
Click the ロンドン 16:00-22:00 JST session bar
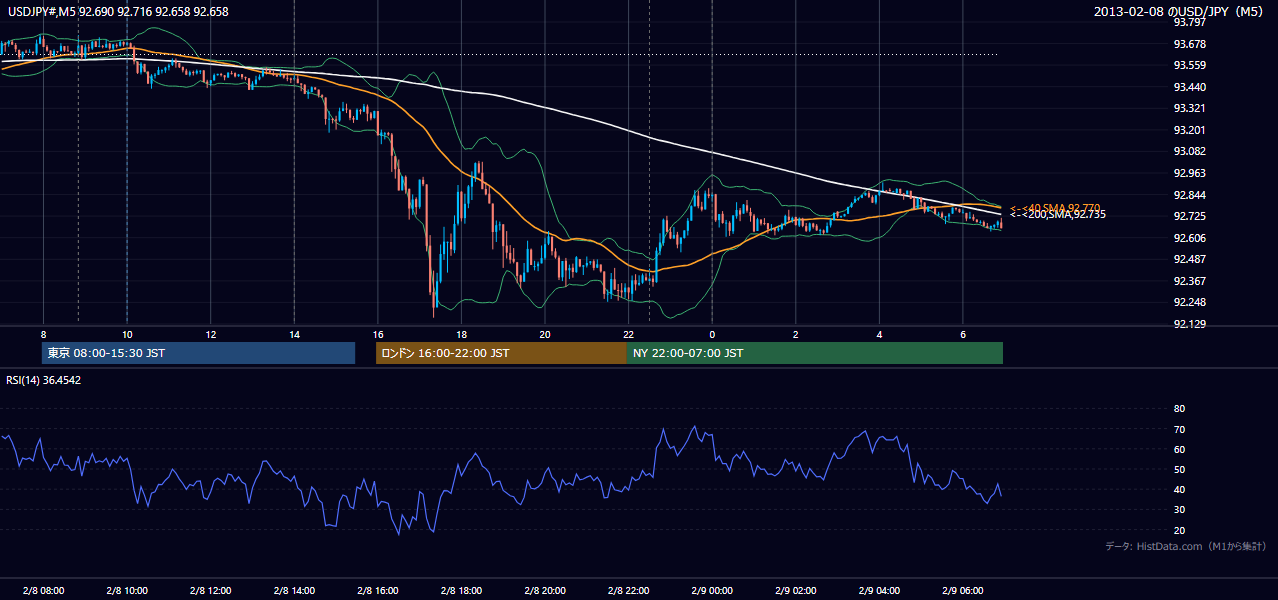[501, 353]
